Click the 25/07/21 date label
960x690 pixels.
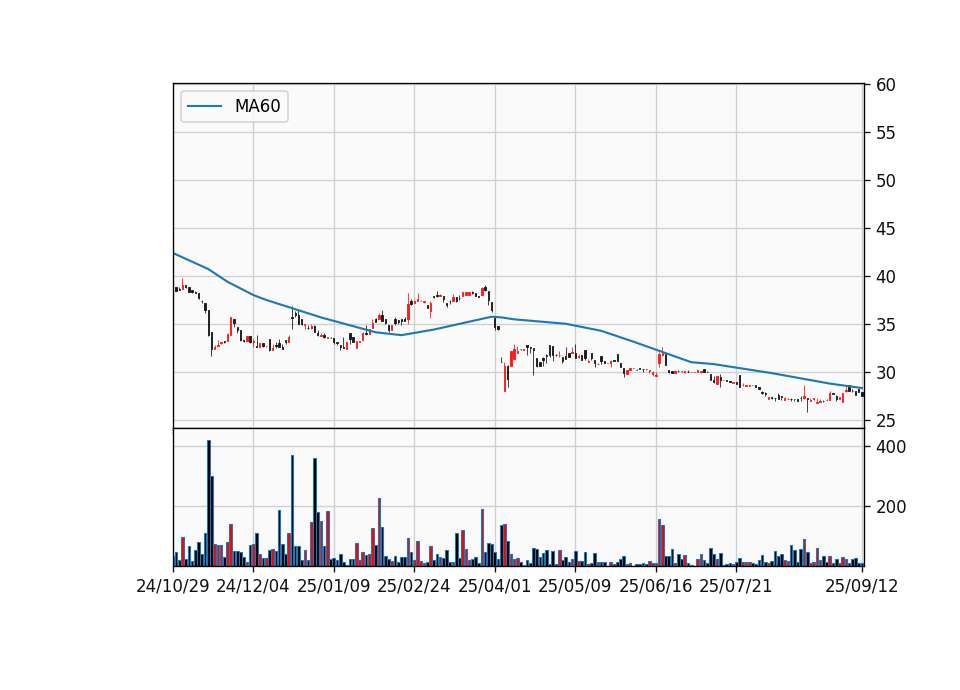pyautogui.click(x=736, y=586)
